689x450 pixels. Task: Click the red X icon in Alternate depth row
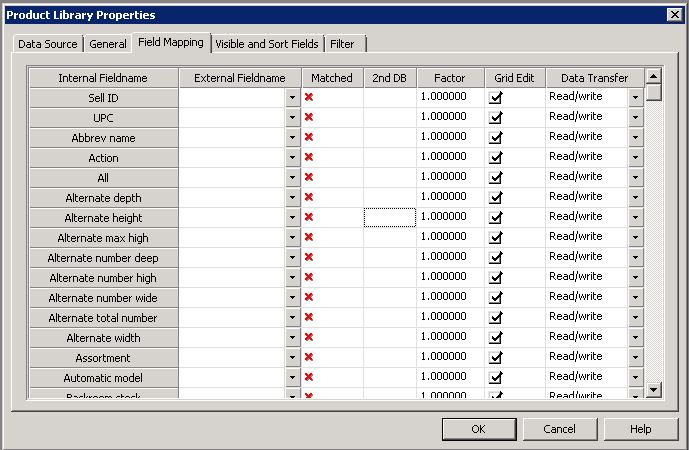coord(309,197)
